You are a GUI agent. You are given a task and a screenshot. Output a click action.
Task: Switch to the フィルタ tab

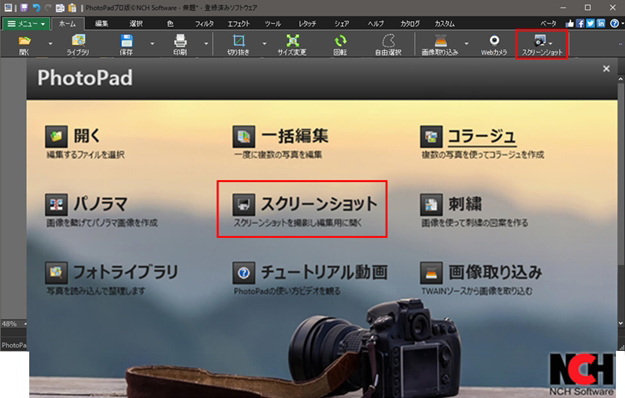pos(204,24)
